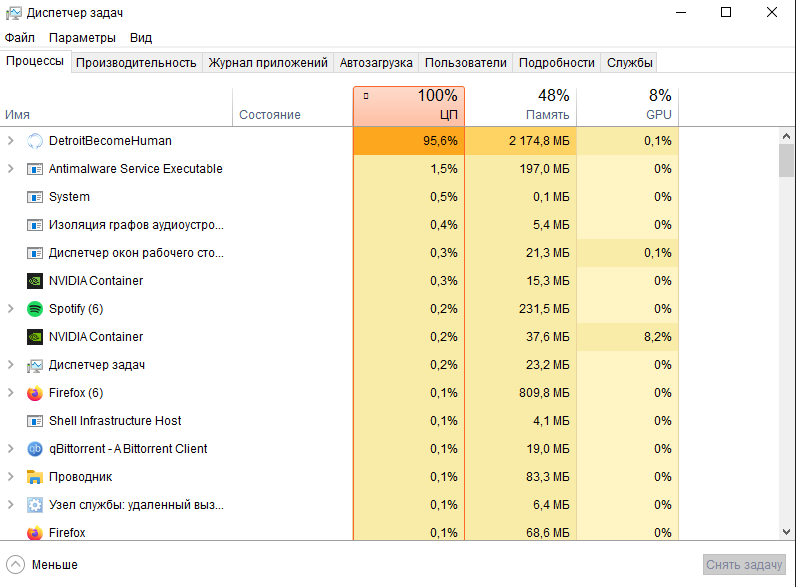The width and height of the screenshot is (796, 587).
Task: Open the Вид menu
Action: click(141, 38)
